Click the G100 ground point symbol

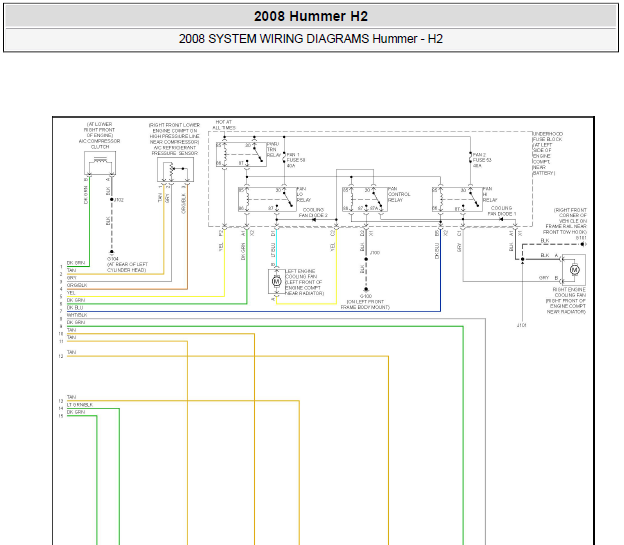pos(366,290)
